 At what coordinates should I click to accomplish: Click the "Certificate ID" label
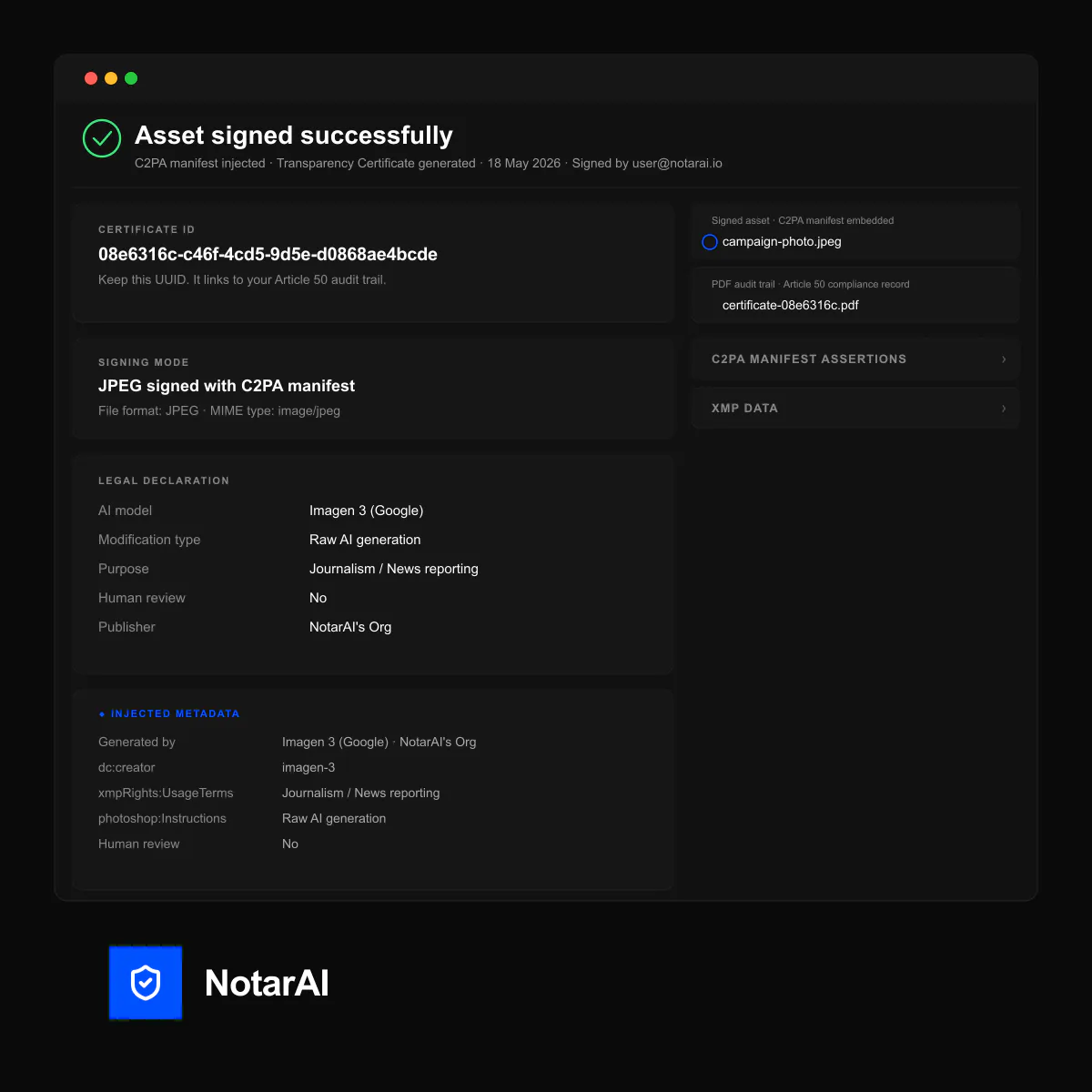[x=147, y=229]
